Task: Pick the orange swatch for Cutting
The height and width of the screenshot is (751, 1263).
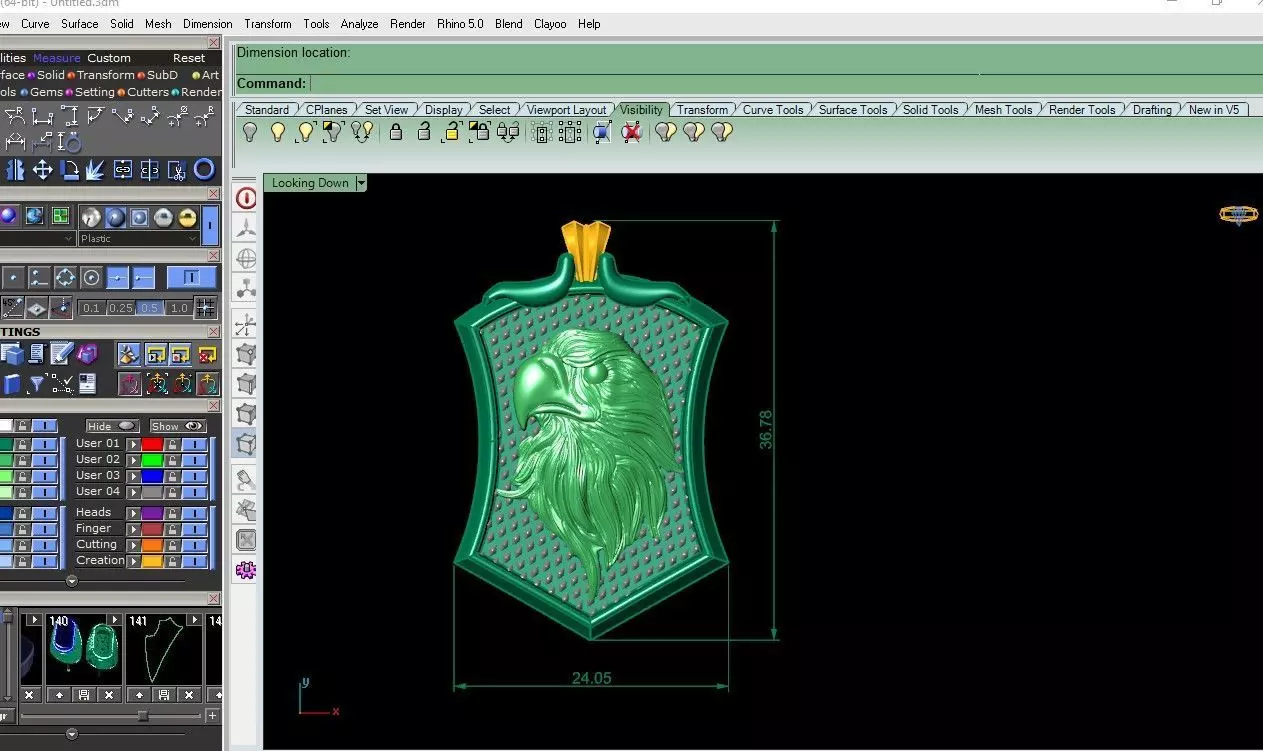Action: coord(152,545)
